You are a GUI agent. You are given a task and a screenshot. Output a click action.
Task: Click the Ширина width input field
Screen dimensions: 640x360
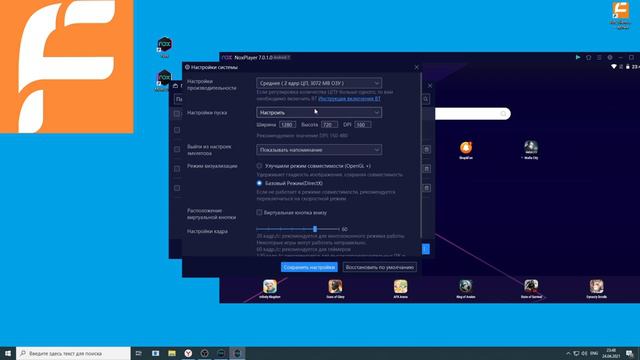287,124
